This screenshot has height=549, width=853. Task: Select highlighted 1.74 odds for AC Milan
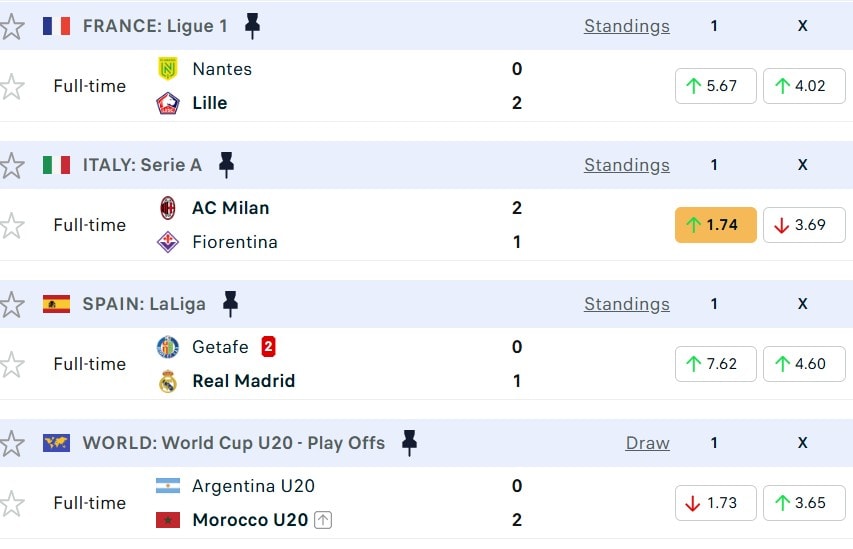point(715,225)
